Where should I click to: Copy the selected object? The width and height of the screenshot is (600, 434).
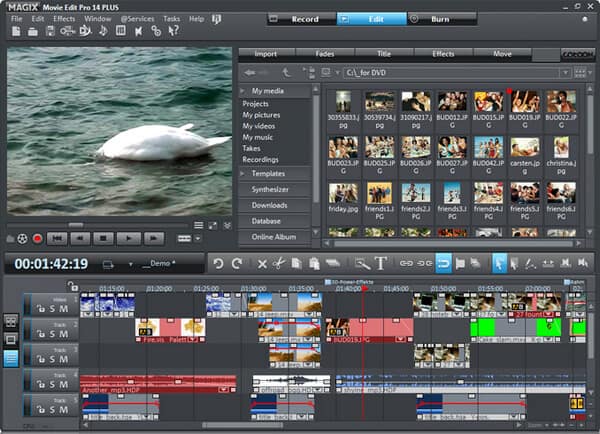click(x=297, y=264)
